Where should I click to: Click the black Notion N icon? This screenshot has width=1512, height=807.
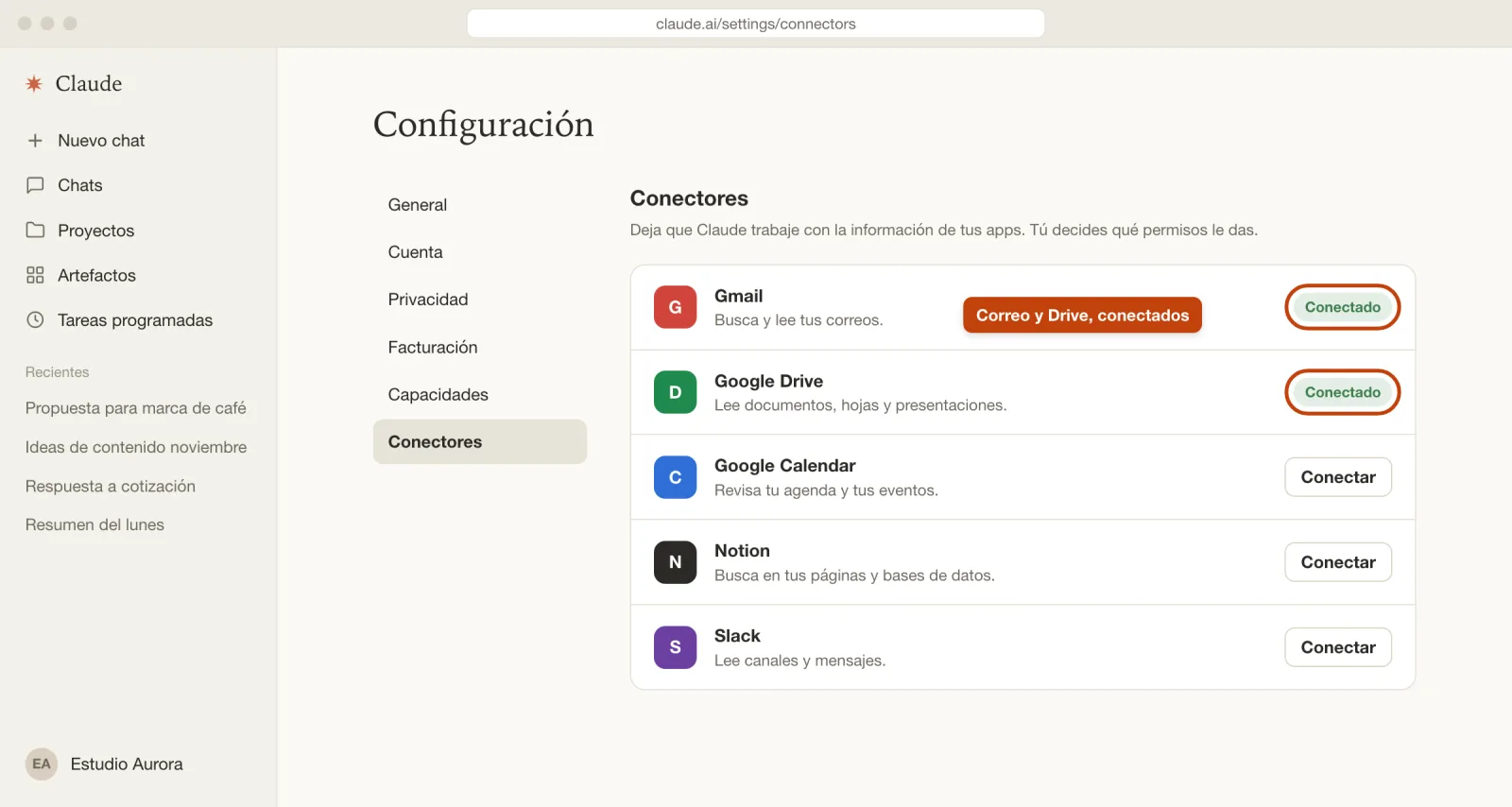(x=675, y=562)
